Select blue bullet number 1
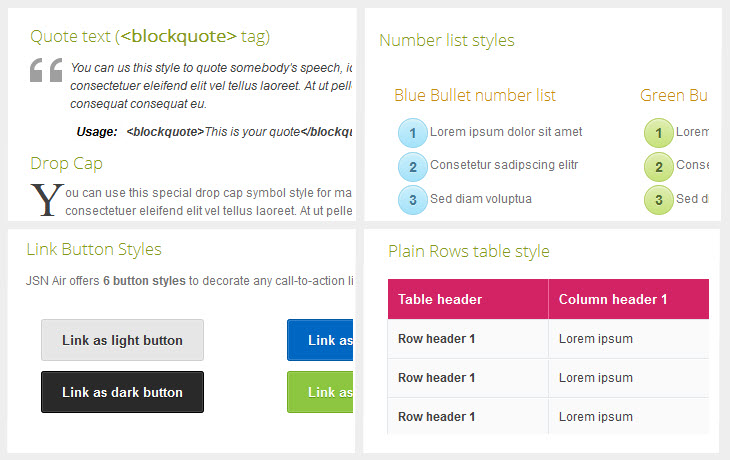The width and height of the screenshot is (730, 460). pyautogui.click(x=413, y=133)
